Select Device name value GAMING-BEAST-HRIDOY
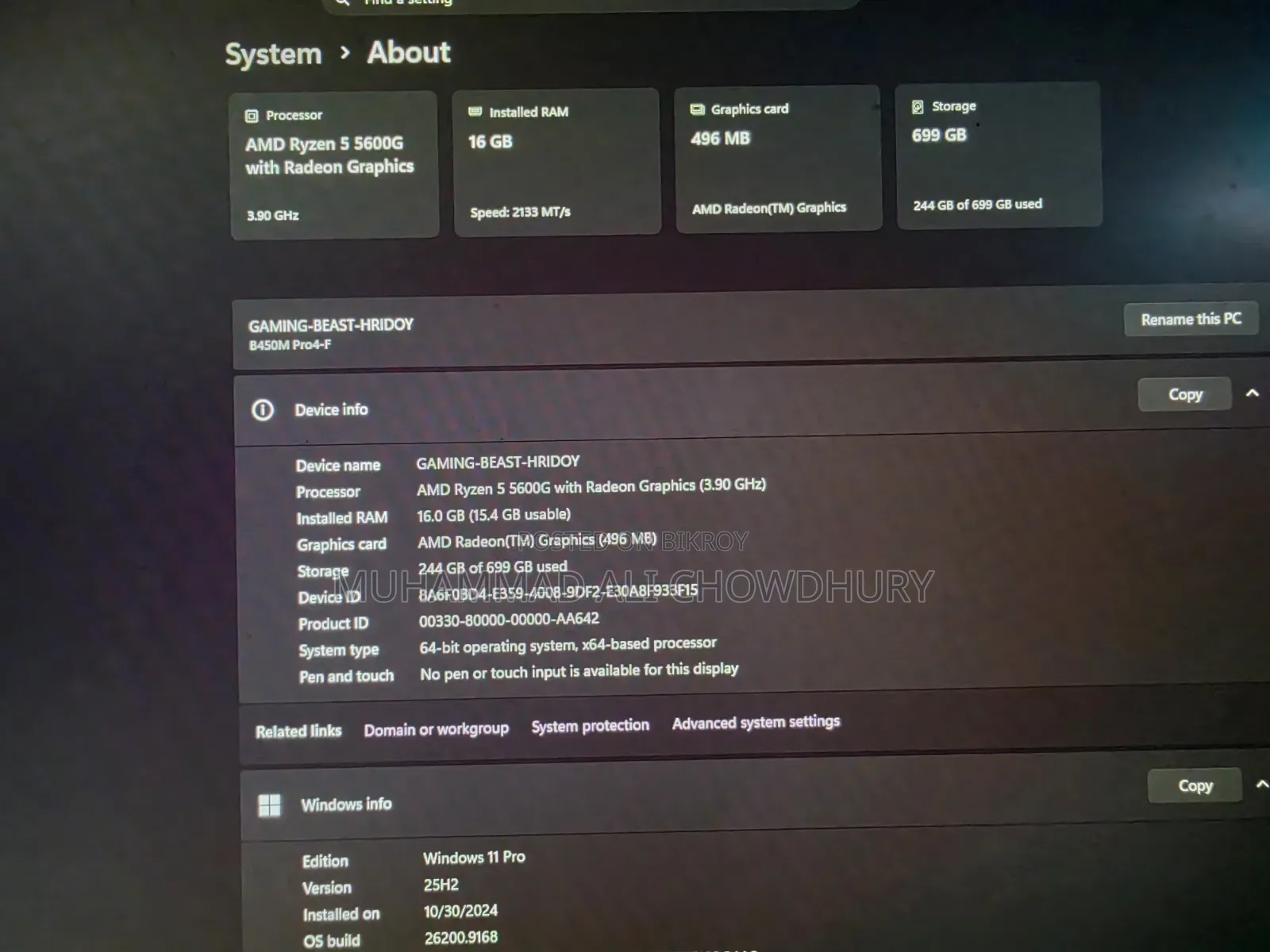The width and height of the screenshot is (1270, 952). [498, 462]
